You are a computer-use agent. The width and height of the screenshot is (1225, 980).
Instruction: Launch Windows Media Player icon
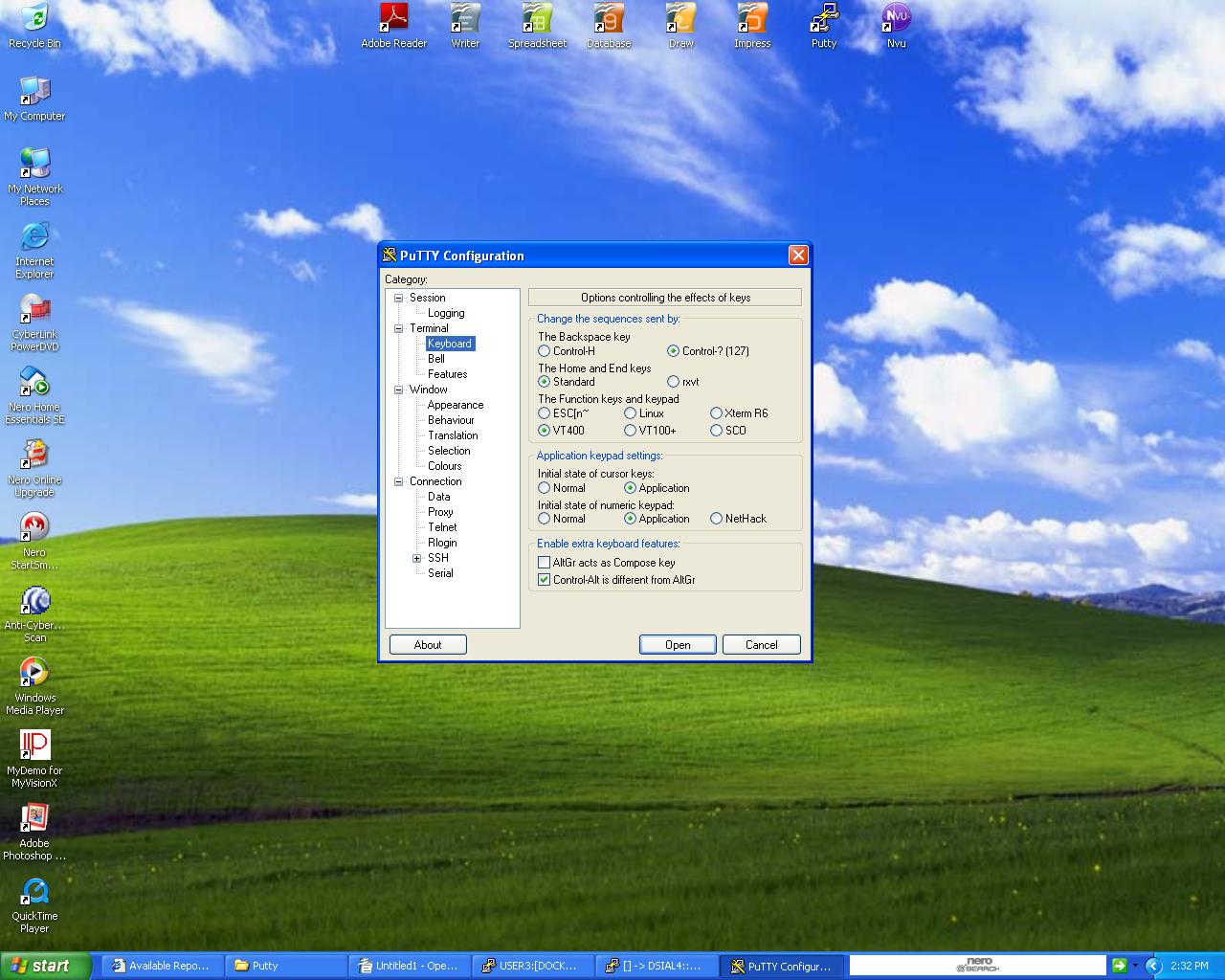tap(34, 687)
